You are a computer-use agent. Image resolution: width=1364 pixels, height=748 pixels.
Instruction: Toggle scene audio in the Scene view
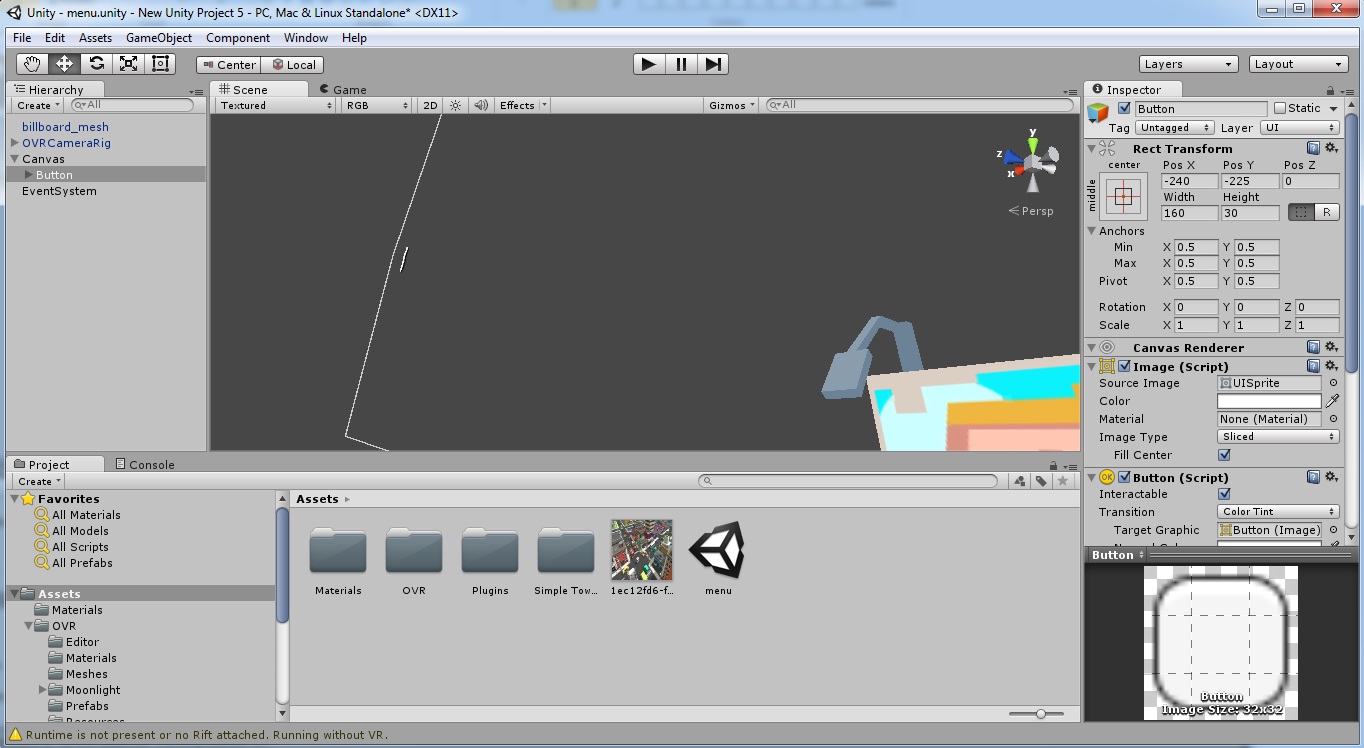coord(481,104)
